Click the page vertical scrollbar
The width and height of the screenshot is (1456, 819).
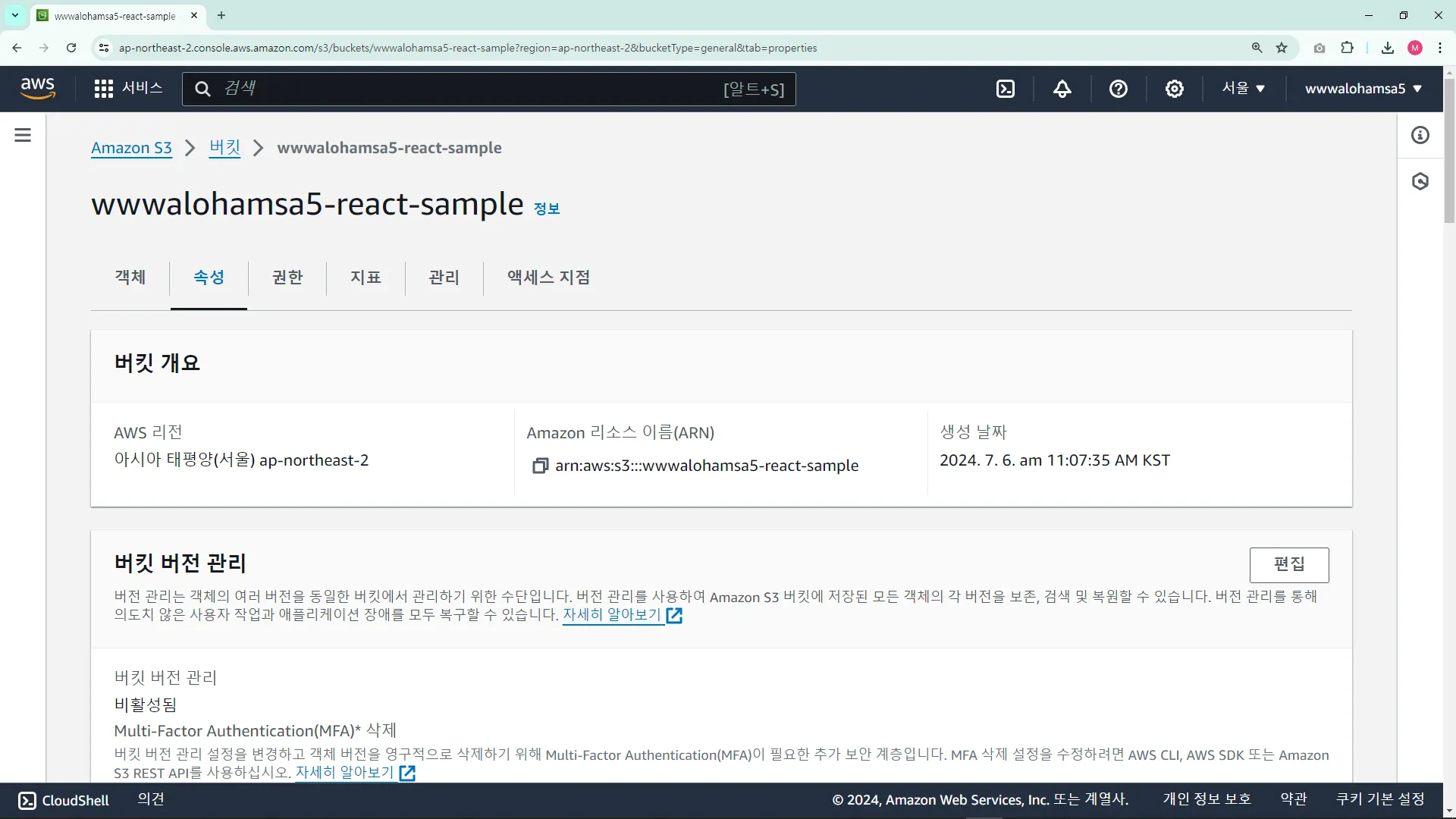point(1448,152)
